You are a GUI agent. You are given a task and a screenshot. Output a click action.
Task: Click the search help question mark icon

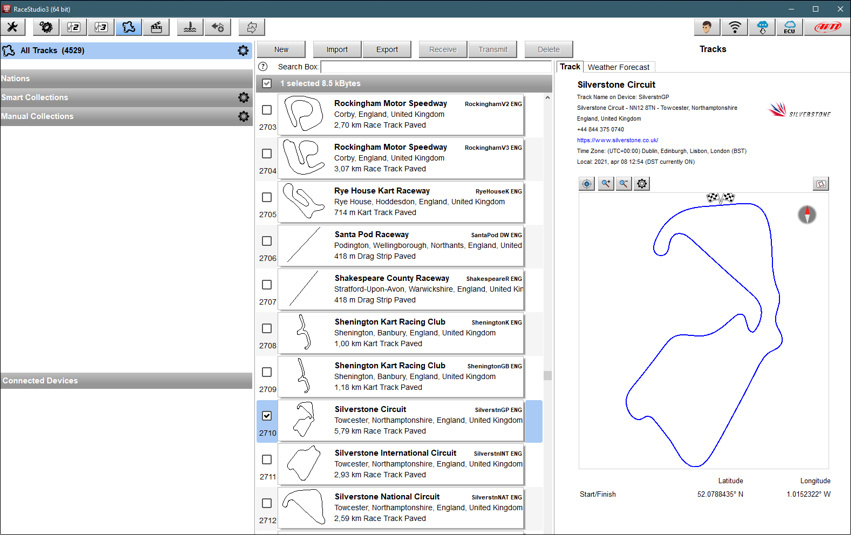263,67
